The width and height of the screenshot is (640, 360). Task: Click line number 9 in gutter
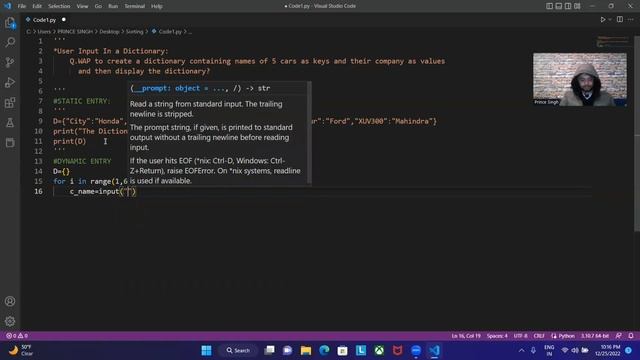click(x=40, y=121)
